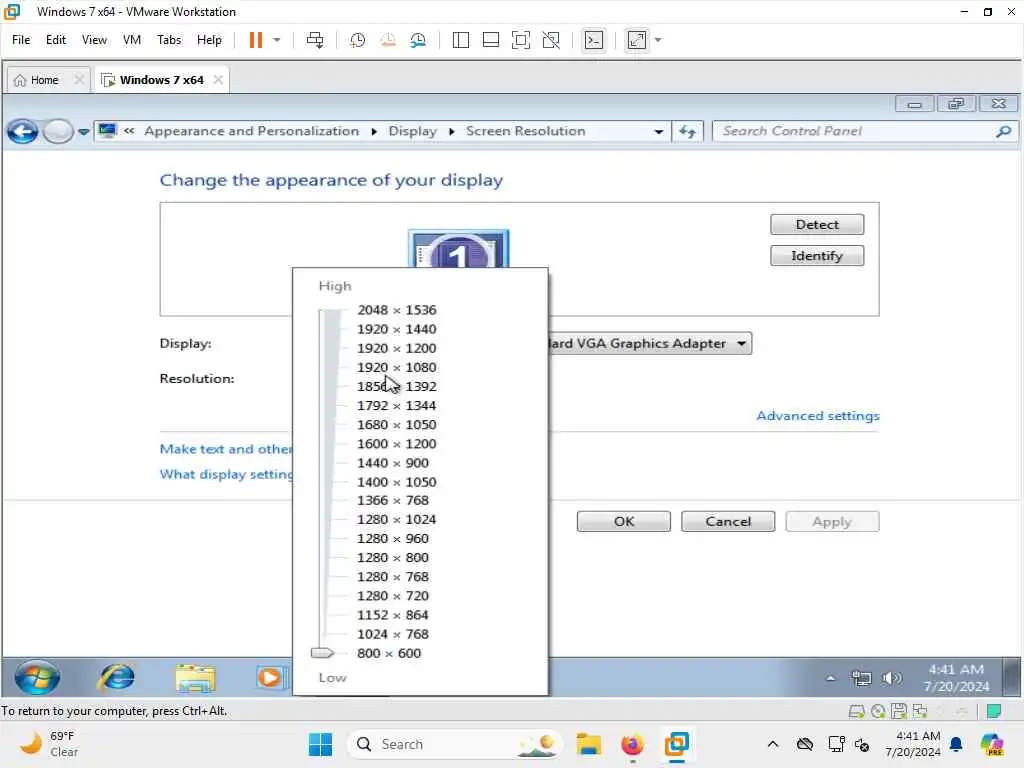Open the VGA Graphics Adapter display dropdown
The width and height of the screenshot is (1024, 768).
(x=650, y=344)
